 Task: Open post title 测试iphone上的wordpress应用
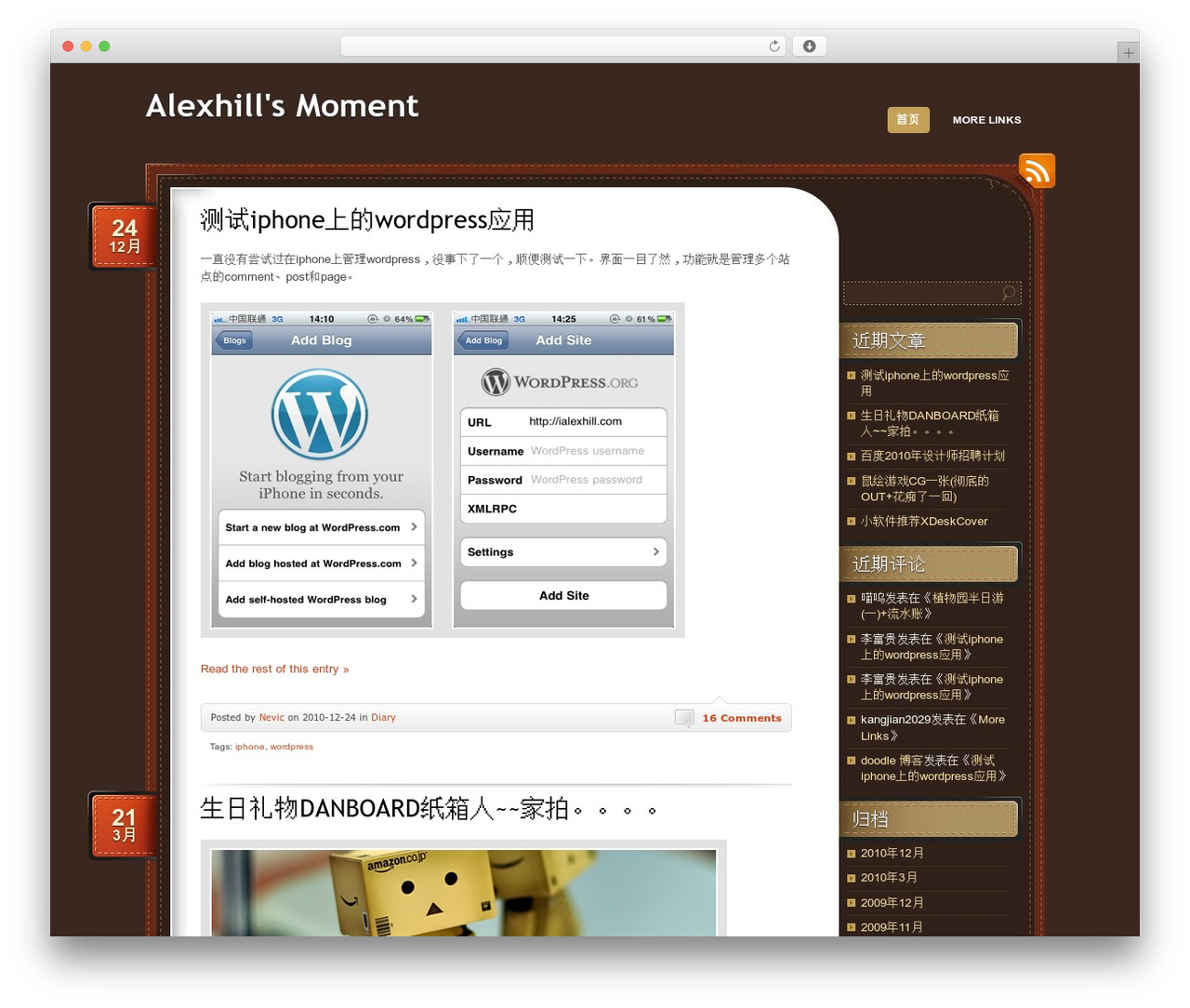pos(367,220)
